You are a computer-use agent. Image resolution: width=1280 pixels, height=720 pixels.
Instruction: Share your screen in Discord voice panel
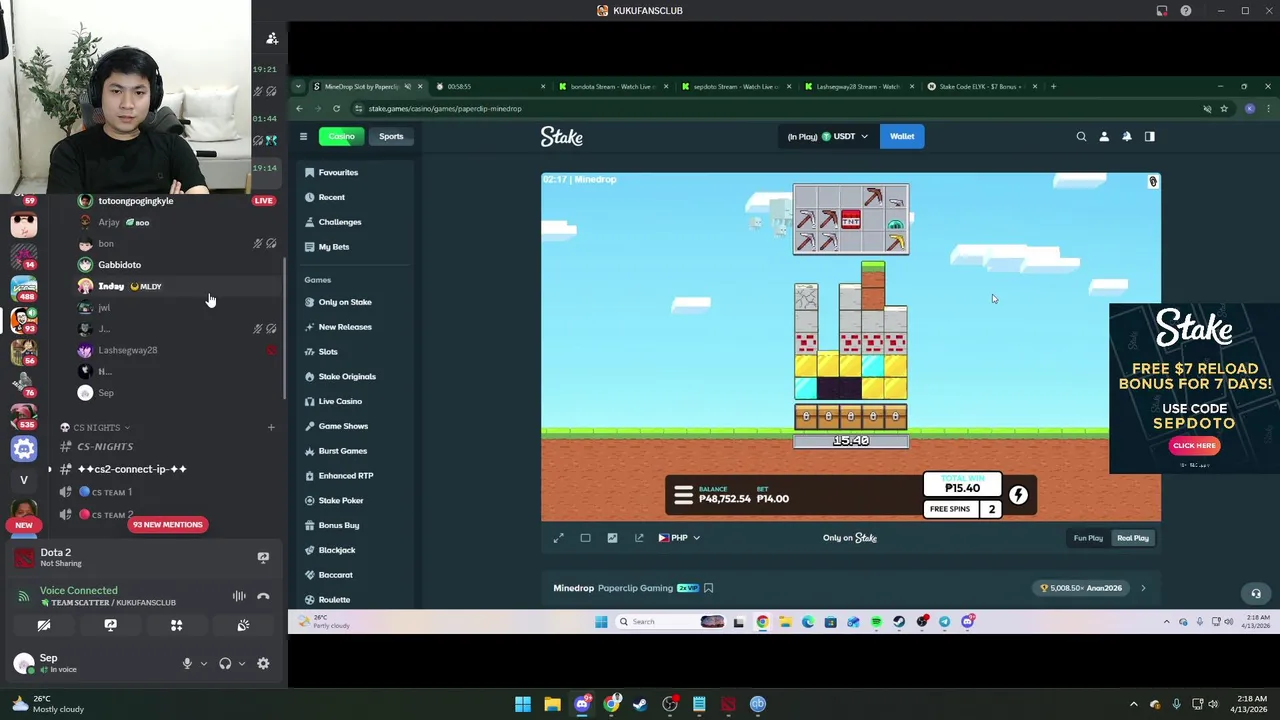(x=110, y=625)
